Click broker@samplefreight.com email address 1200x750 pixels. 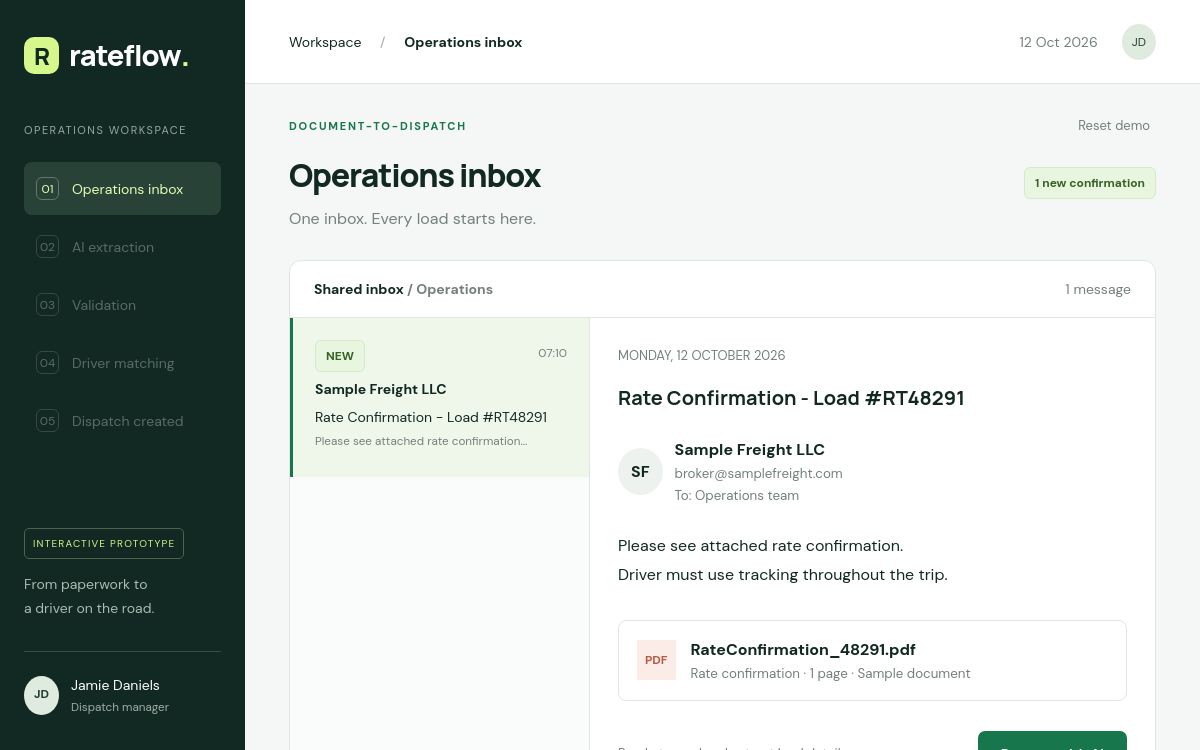(x=758, y=473)
